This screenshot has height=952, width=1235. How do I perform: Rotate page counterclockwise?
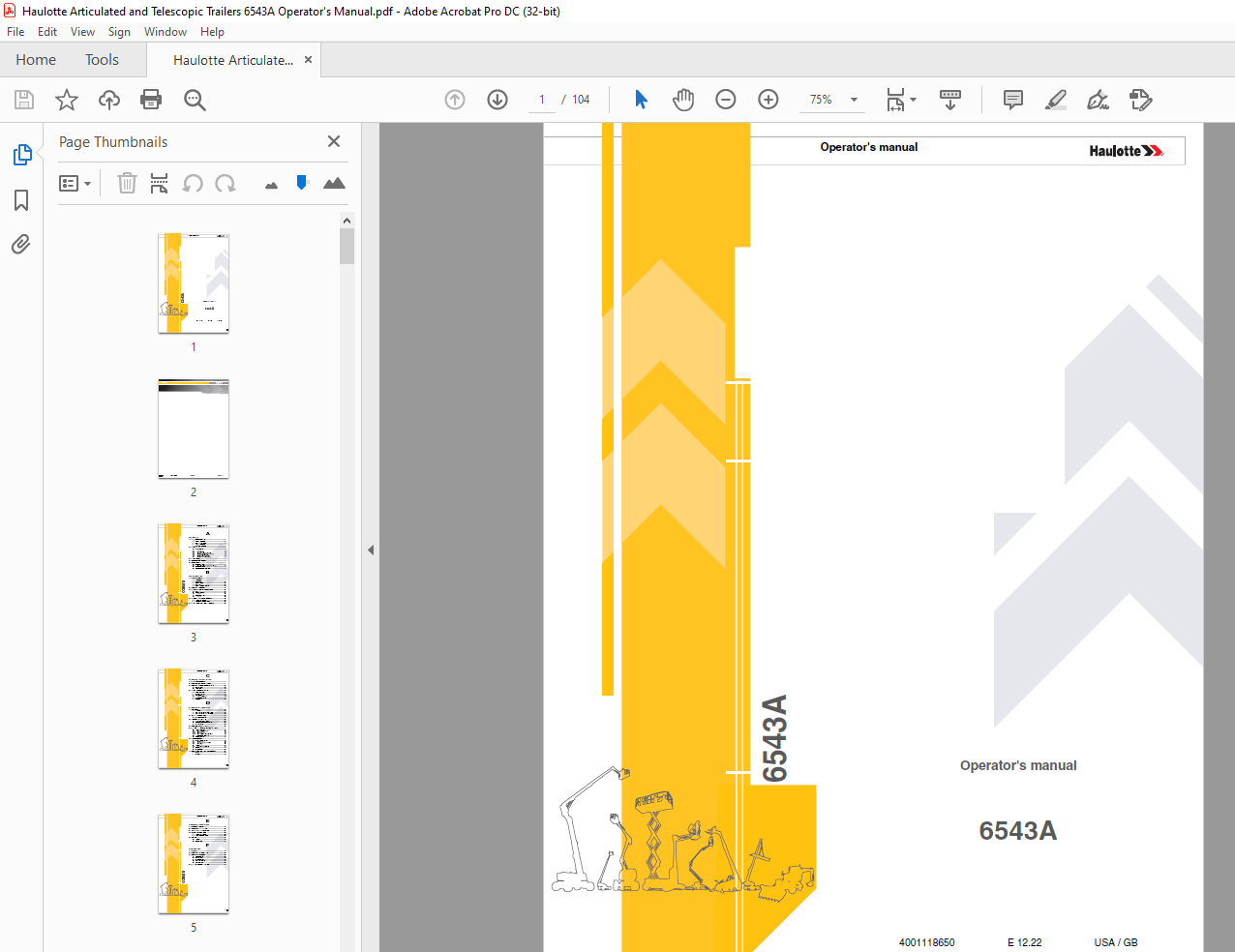click(193, 183)
